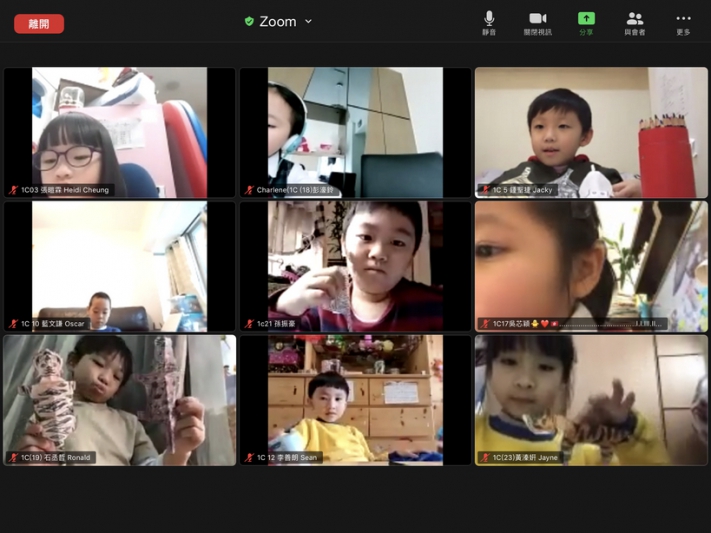This screenshot has width=711, height=533.
Task: Click the Heidi Cheung name label
Action: [x=66, y=190]
